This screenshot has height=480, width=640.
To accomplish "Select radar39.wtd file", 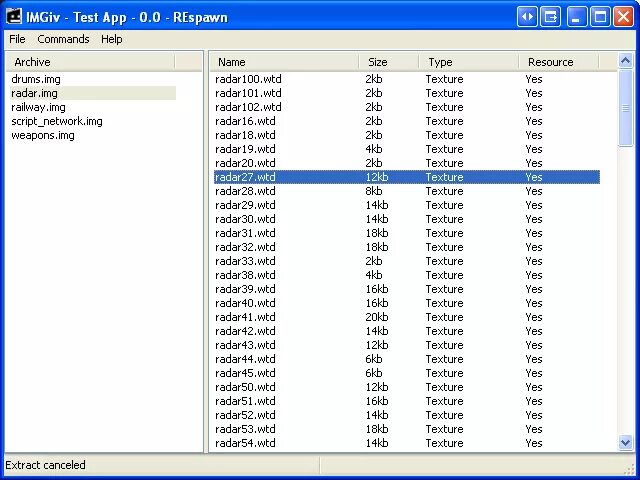I will point(407,289).
